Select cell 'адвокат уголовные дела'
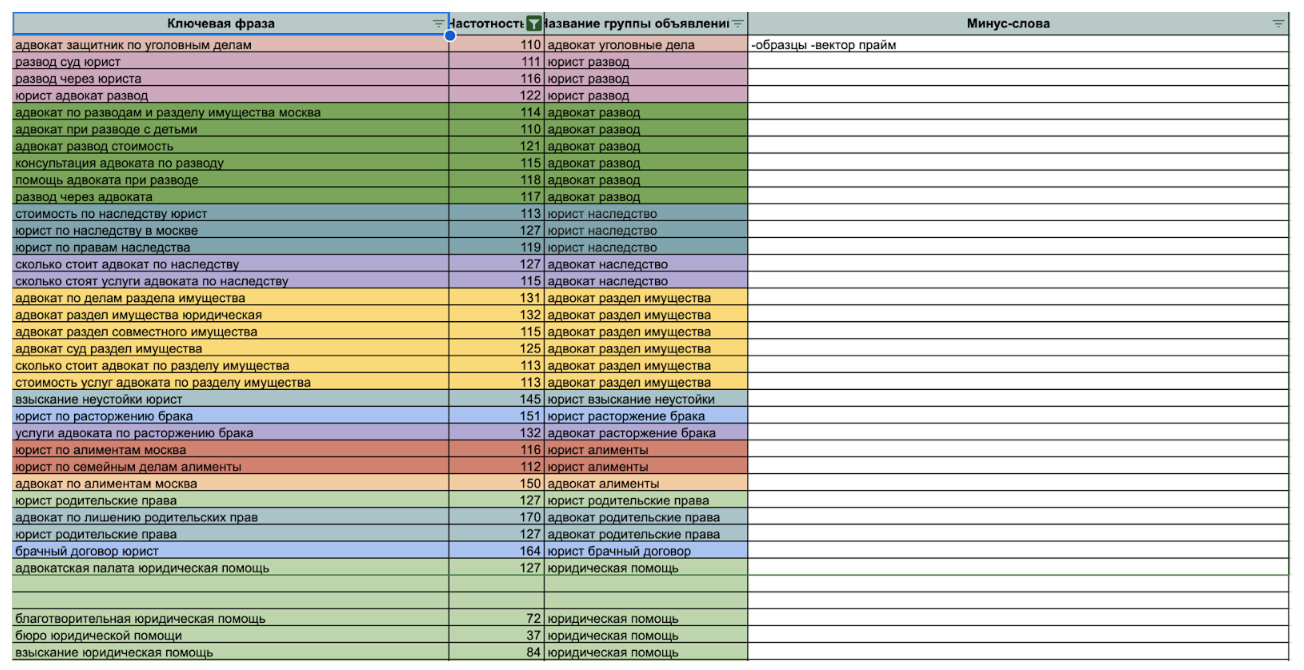Viewport: 1304px width, 670px height. click(x=646, y=45)
